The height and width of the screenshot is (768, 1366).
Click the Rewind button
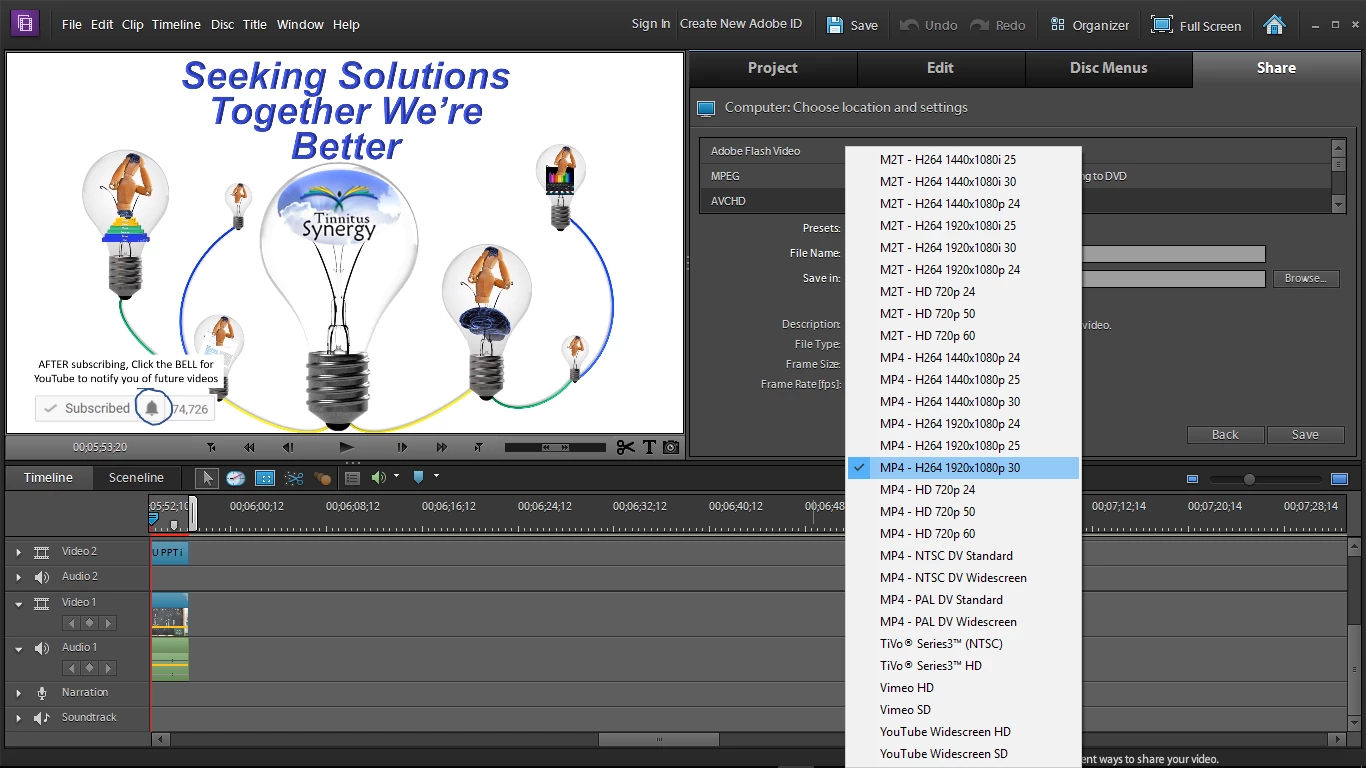(249, 447)
